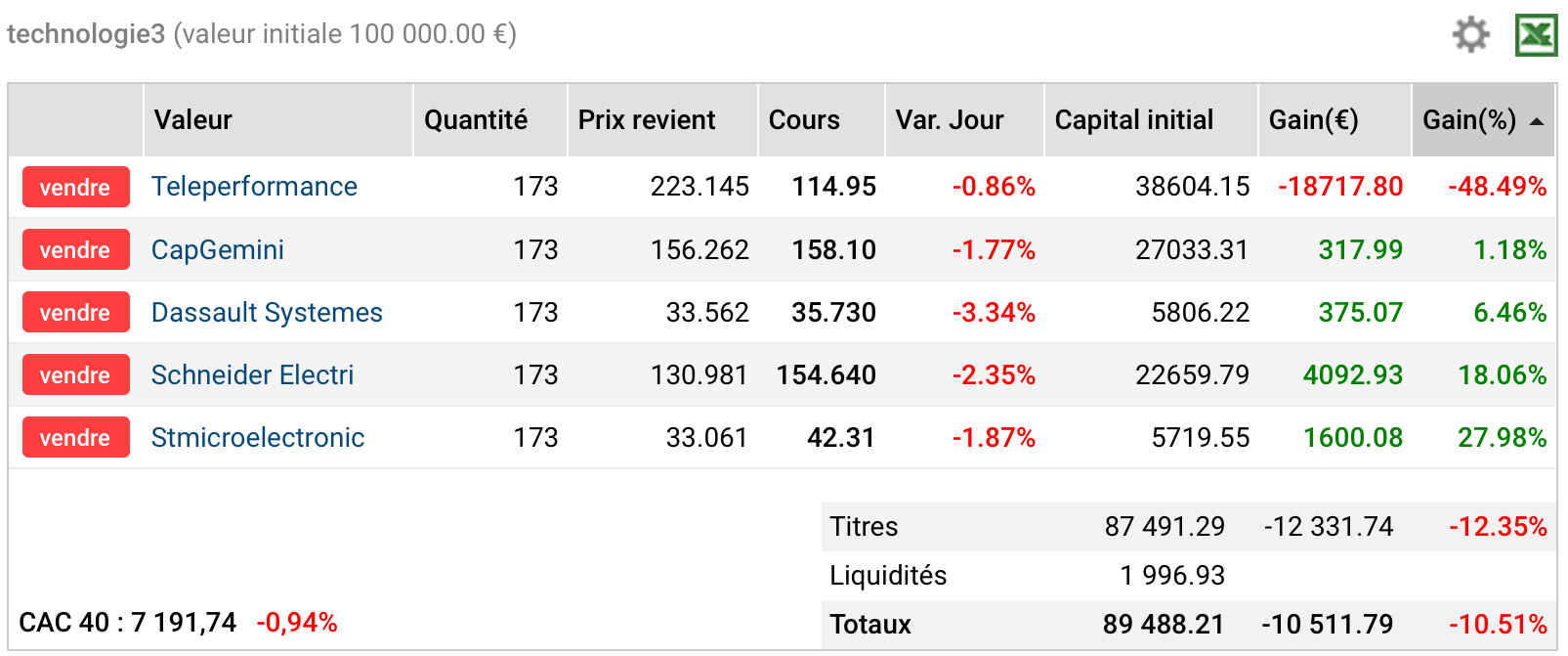1568x656 pixels.
Task: Export portfolio to Excel icon
Action: (x=1536, y=35)
